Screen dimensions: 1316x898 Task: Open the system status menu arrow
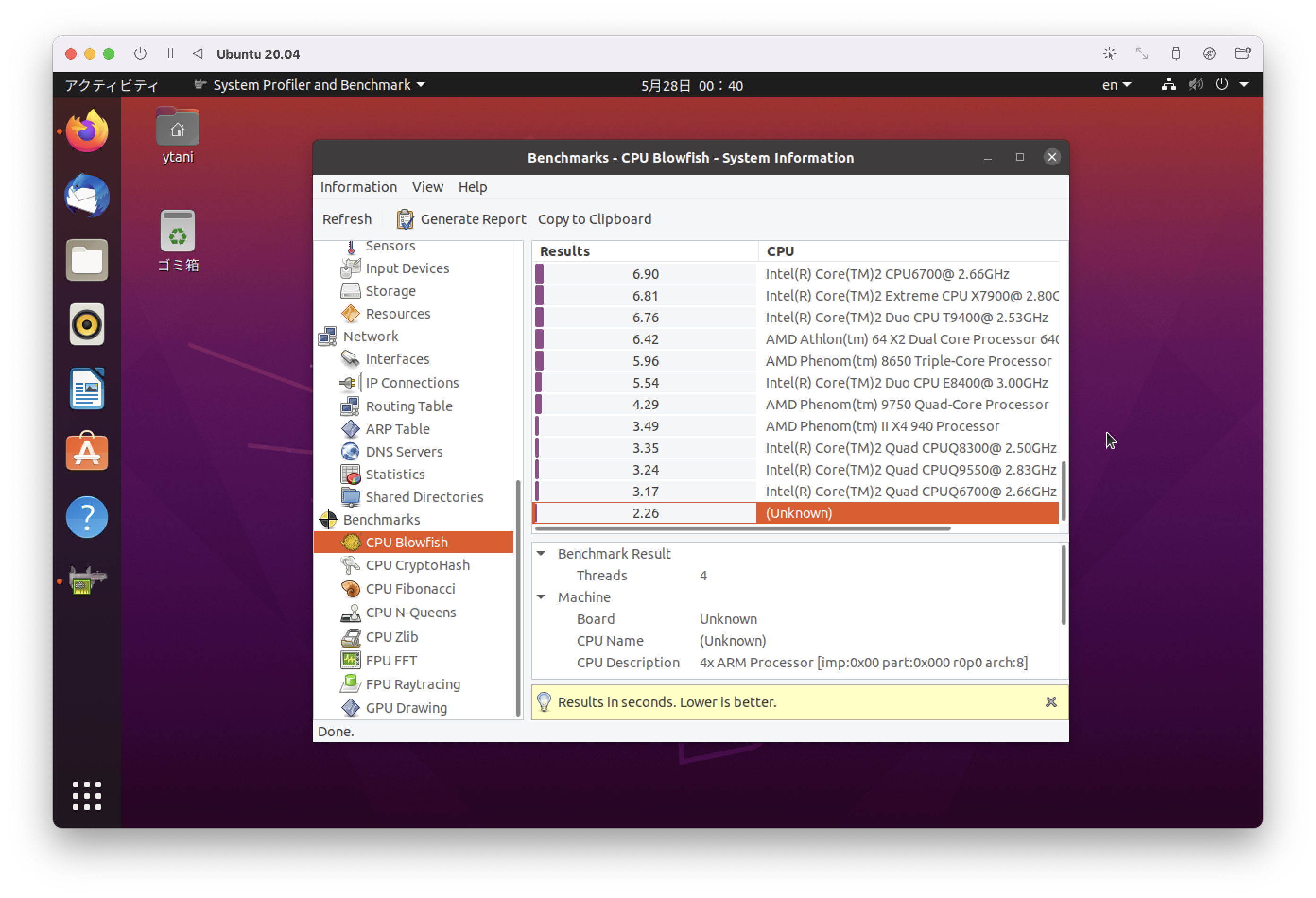click(1244, 85)
